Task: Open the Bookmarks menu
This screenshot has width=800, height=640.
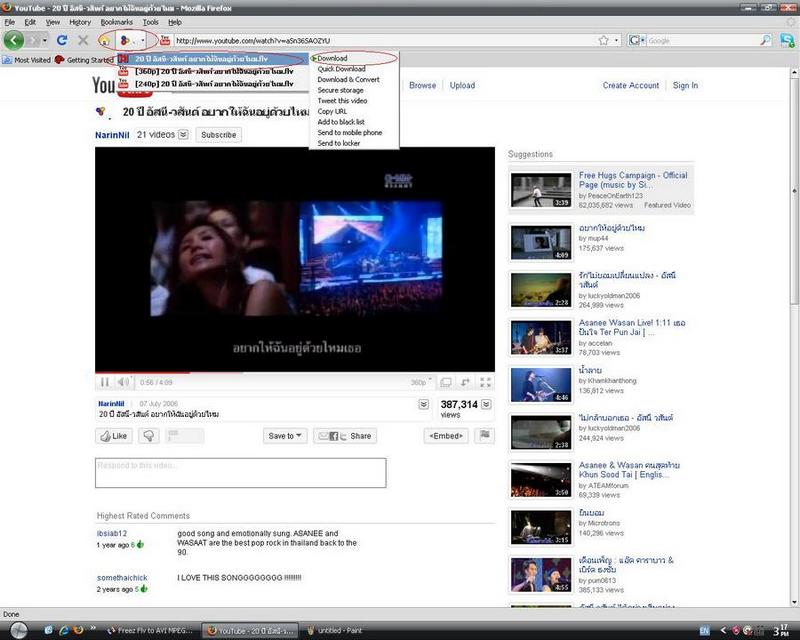Action: pyautogui.click(x=116, y=22)
